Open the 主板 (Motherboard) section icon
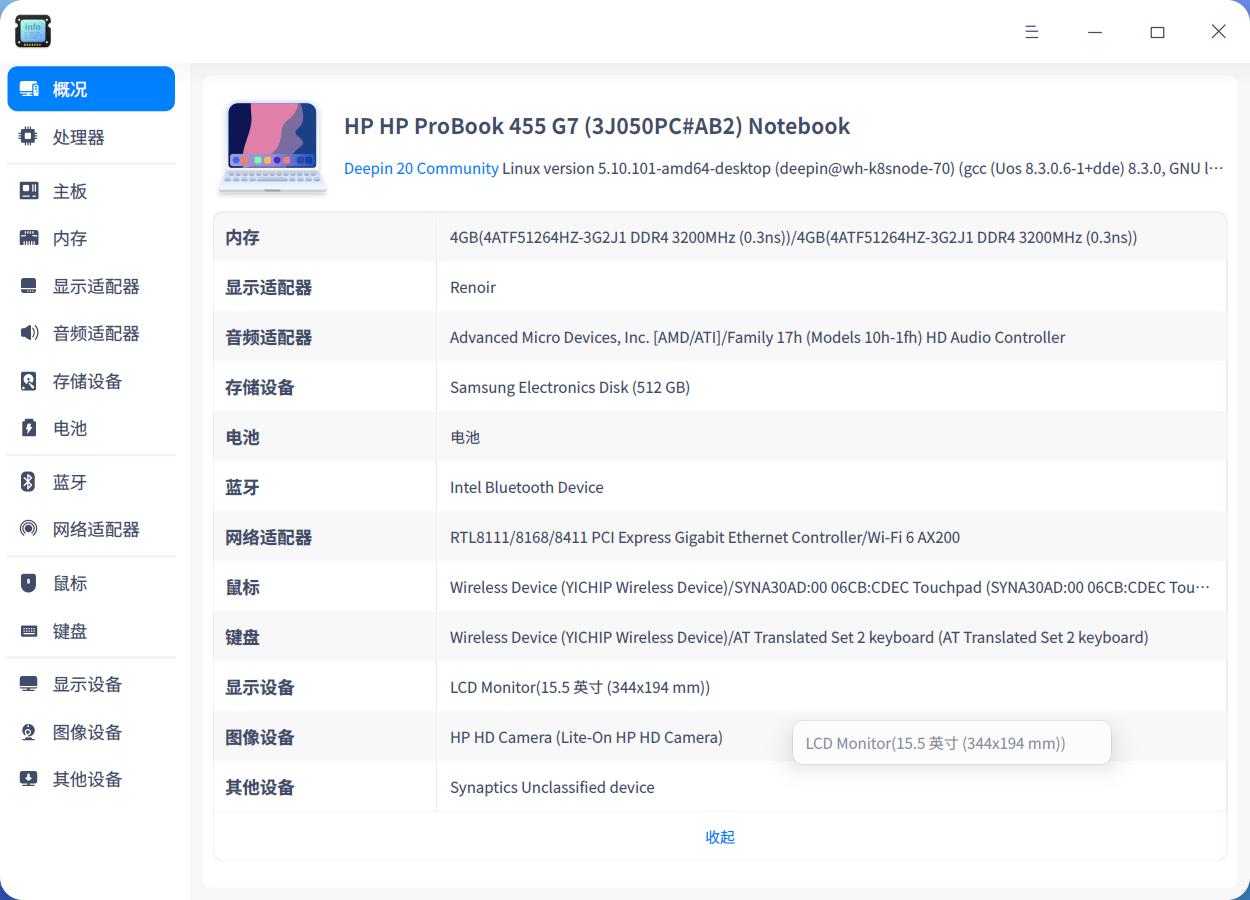The width and height of the screenshot is (1250, 900). [29, 190]
